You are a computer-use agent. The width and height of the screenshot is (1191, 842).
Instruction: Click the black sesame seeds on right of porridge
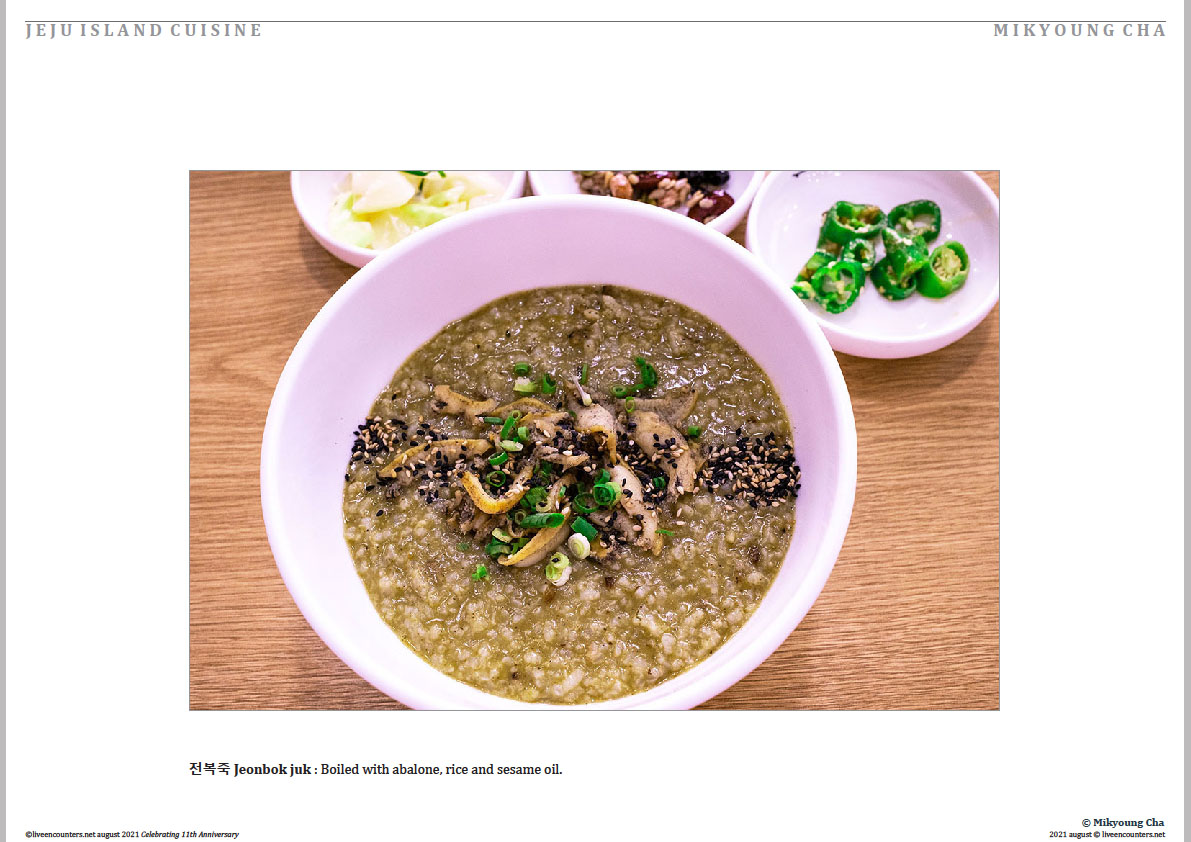(x=752, y=468)
